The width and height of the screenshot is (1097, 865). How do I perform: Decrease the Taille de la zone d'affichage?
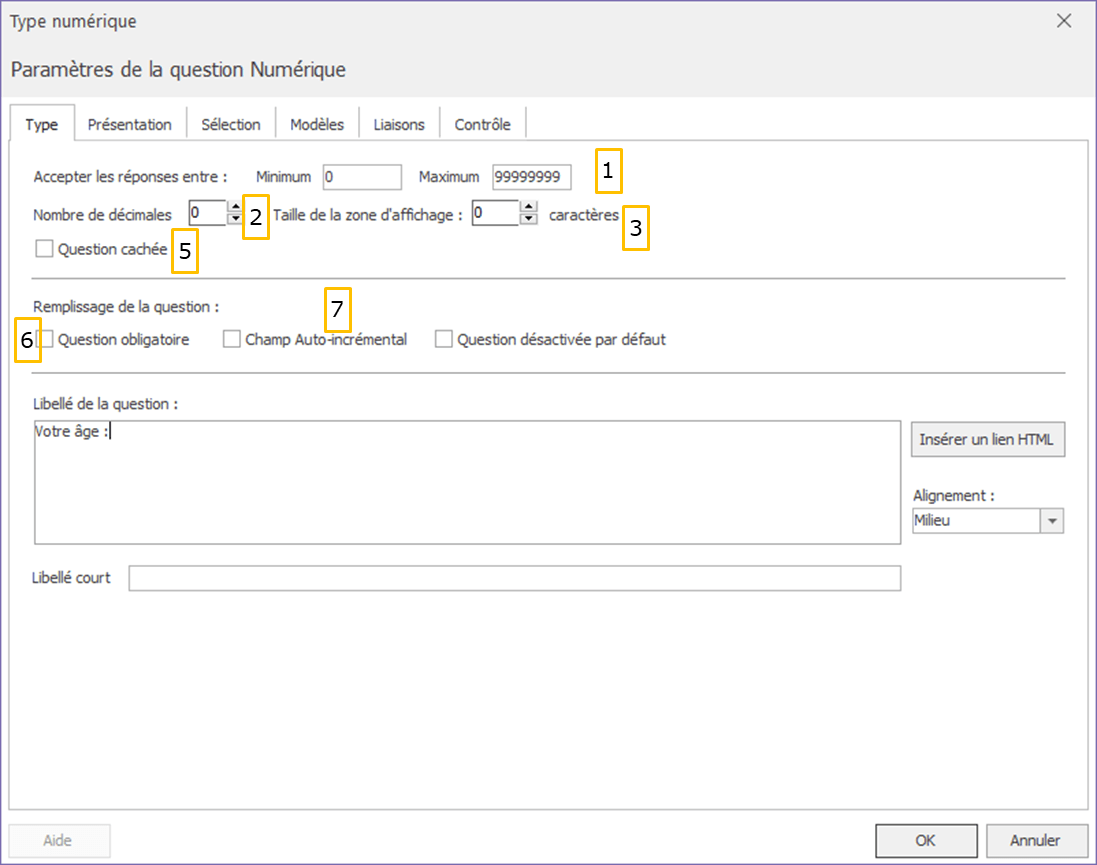tap(530, 218)
